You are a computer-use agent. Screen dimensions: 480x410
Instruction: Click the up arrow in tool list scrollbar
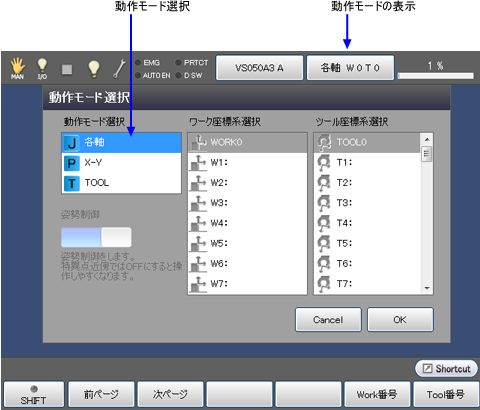tap(427, 139)
